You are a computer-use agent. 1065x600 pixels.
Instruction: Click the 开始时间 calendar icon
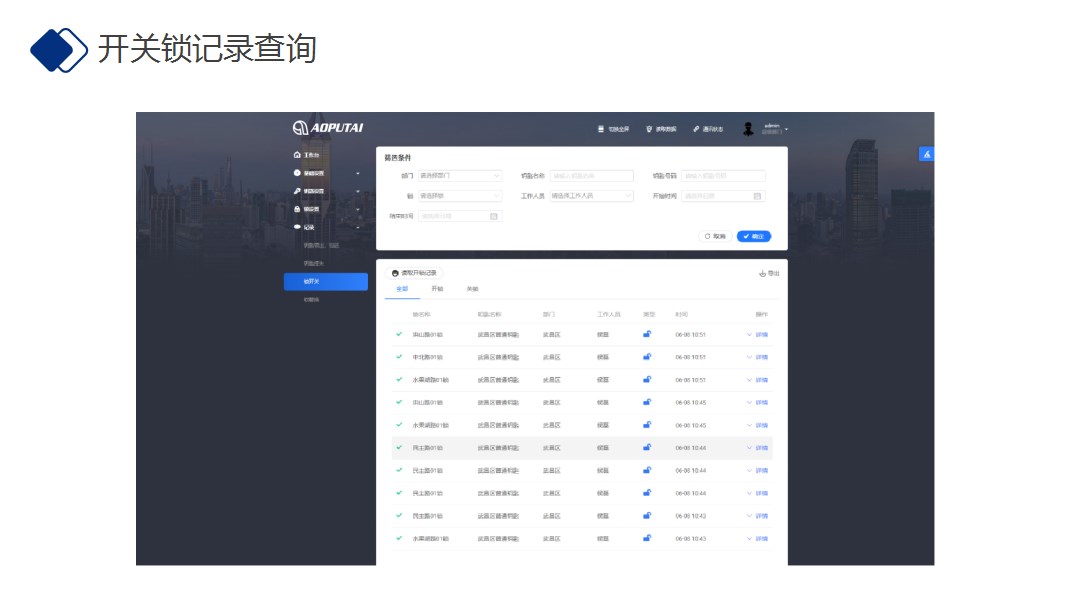tap(757, 196)
